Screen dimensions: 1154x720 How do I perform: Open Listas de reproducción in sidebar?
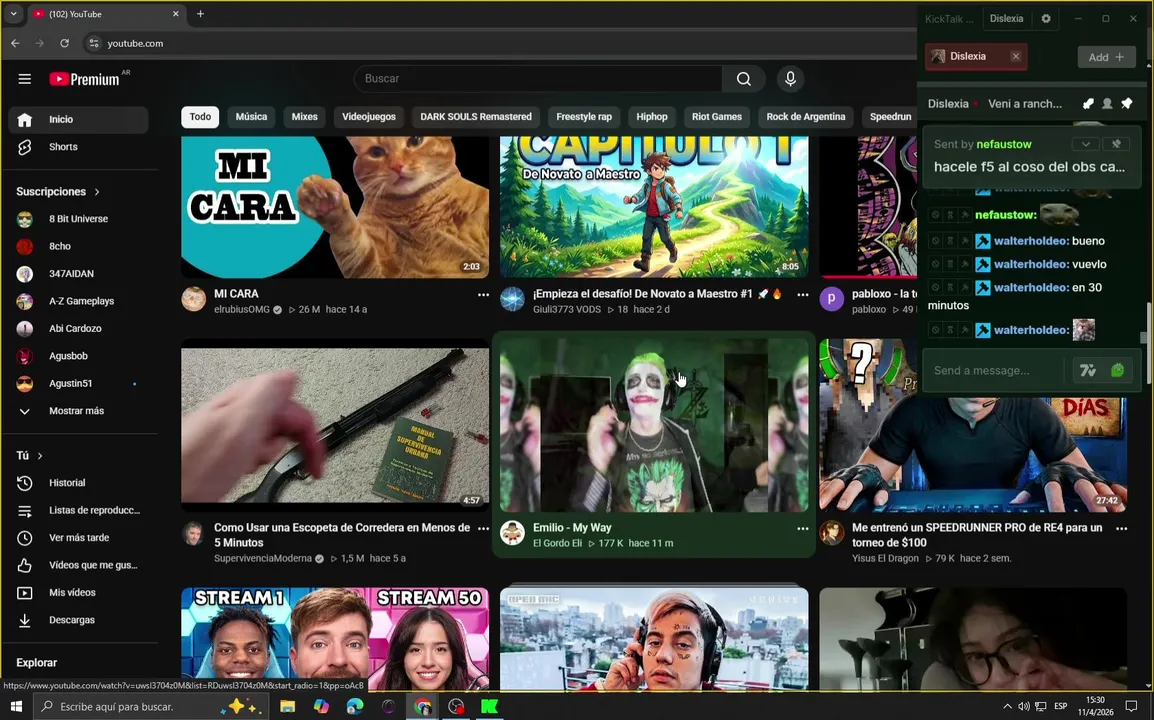coord(78,510)
